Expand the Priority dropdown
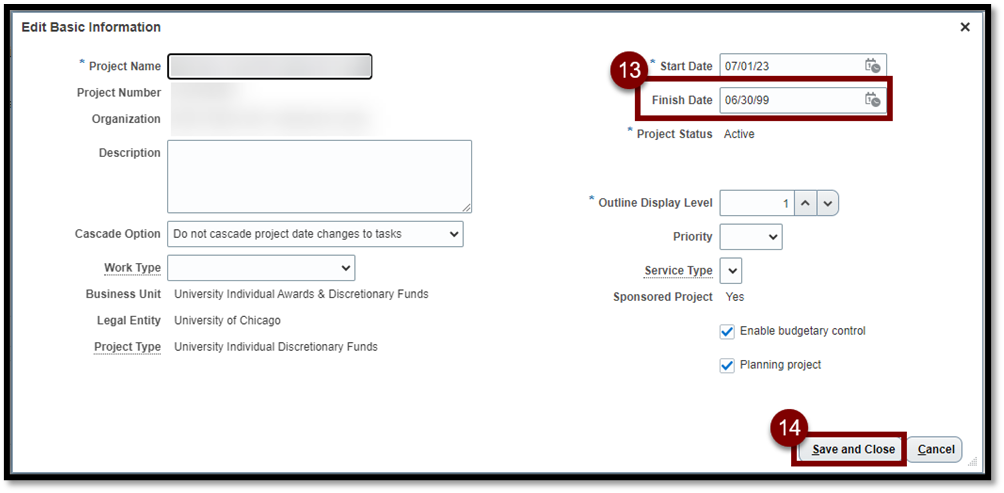Viewport: 1004px width, 493px height. click(750, 237)
